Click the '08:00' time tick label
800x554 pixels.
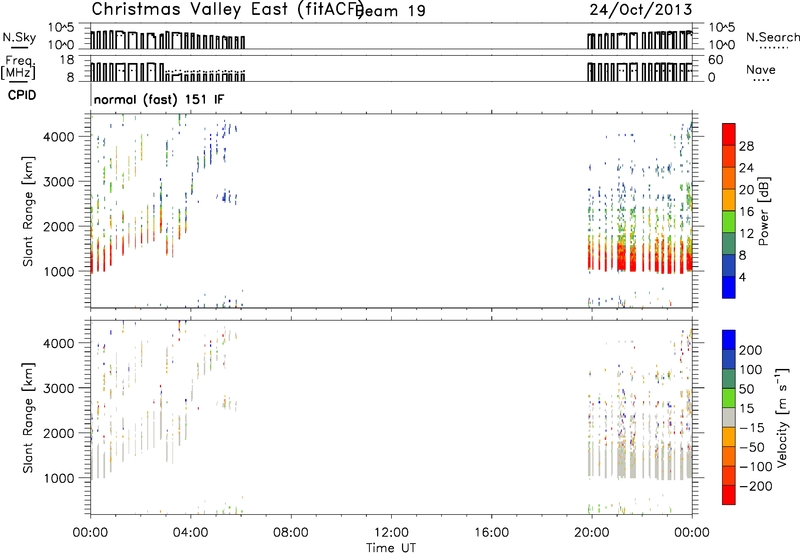coord(291,533)
